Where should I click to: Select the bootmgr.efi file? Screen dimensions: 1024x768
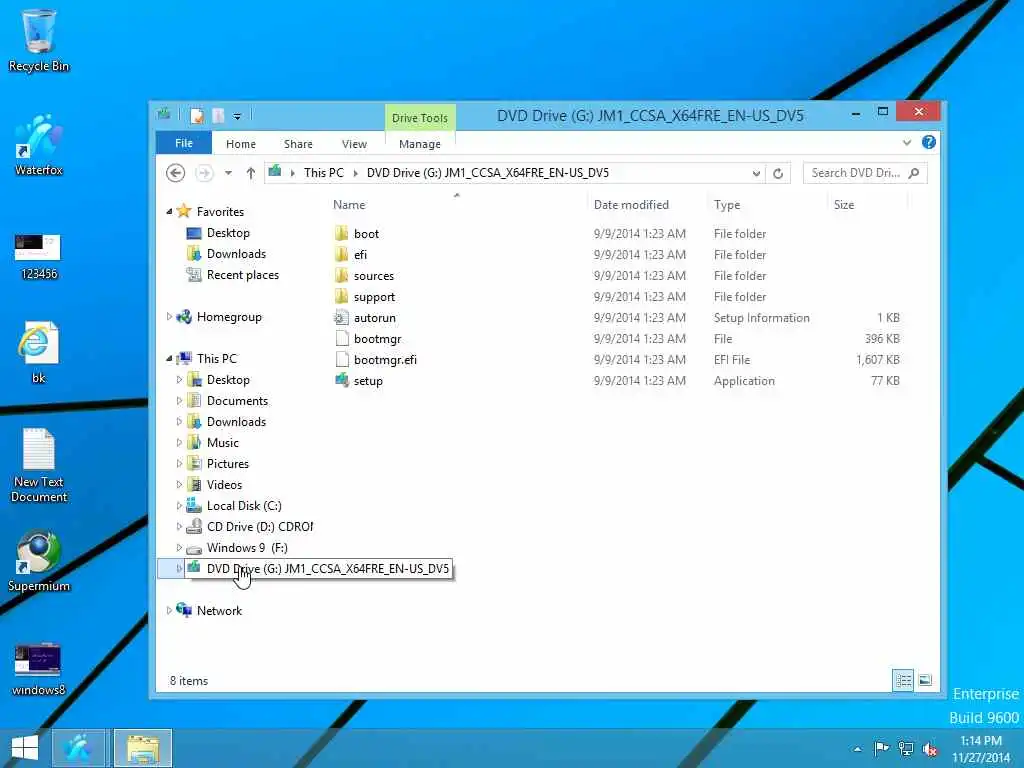click(x=385, y=359)
